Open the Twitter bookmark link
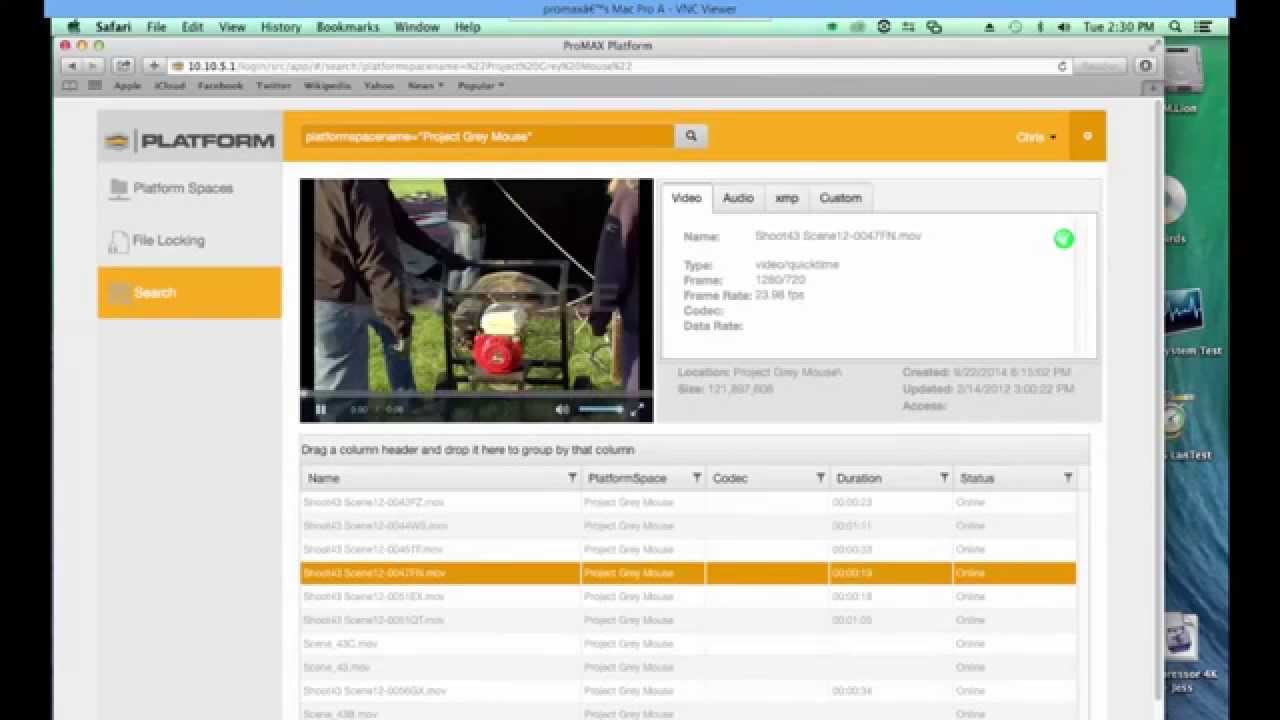Screen dimensions: 1280x720 click(x=273, y=86)
